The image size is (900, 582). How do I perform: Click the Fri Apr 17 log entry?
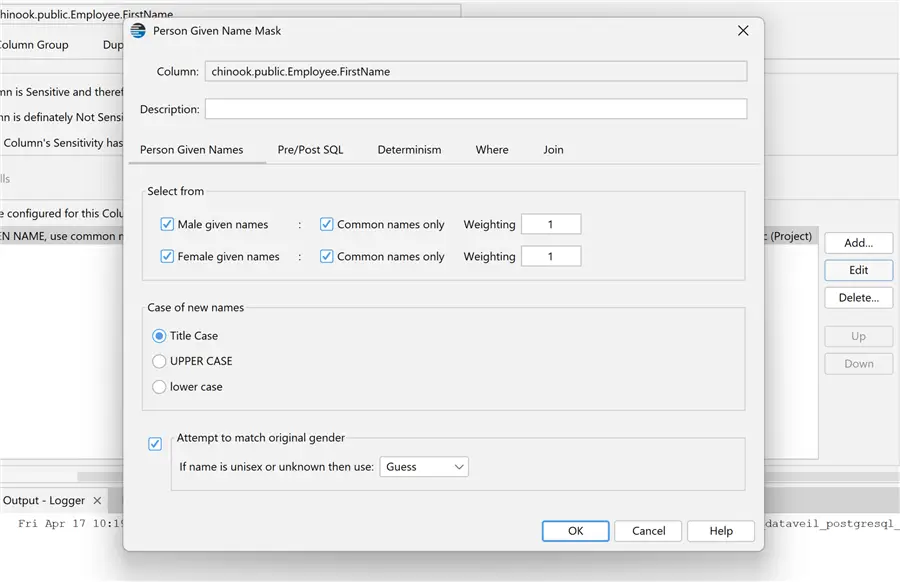click(71, 523)
